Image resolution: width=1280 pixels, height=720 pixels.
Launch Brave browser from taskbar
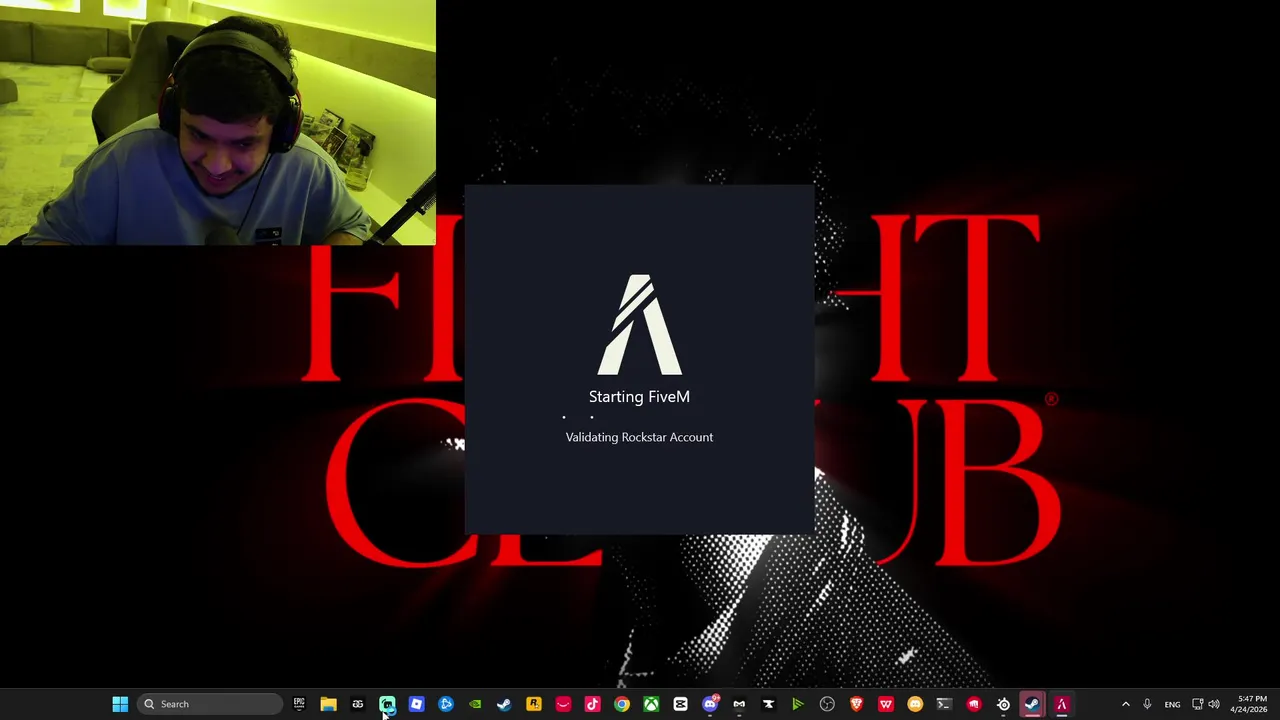(856, 704)
